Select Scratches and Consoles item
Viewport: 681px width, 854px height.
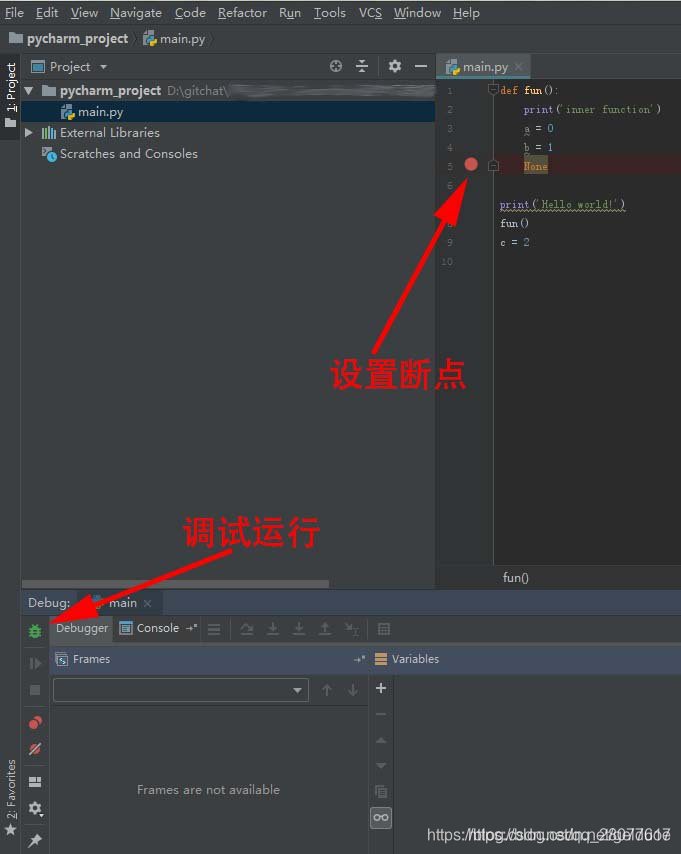tap(120, 154)
